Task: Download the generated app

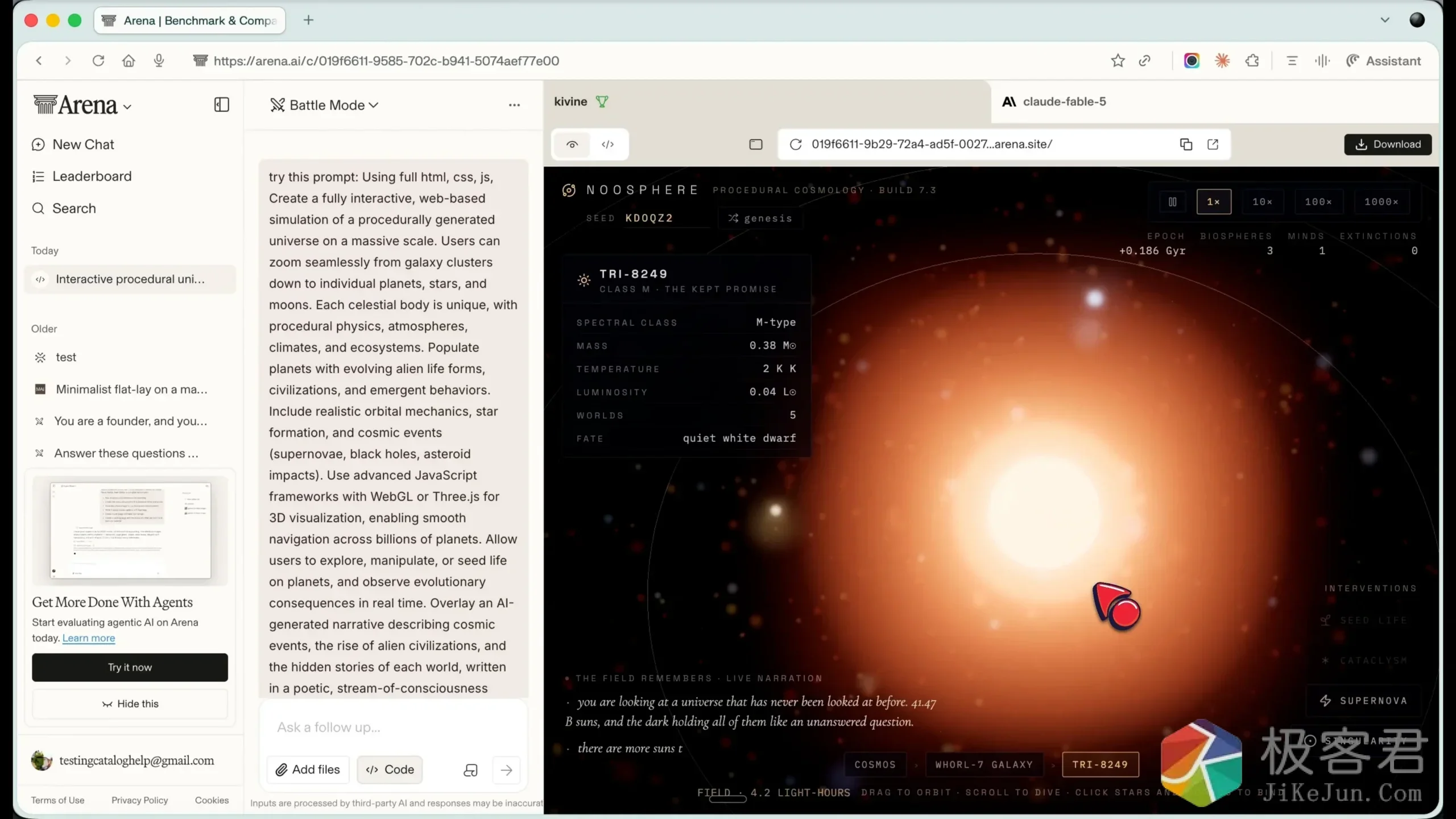Action: 1388,144
